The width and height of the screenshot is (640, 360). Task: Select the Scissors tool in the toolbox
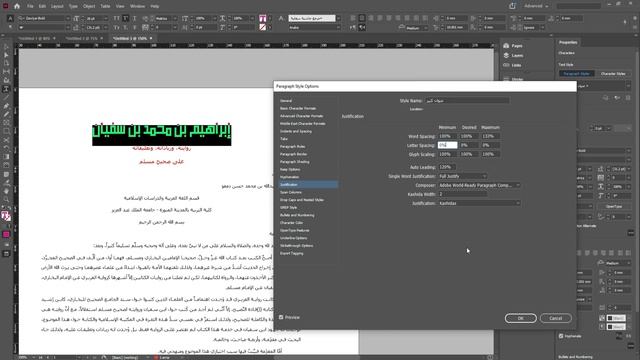(6, 140)
